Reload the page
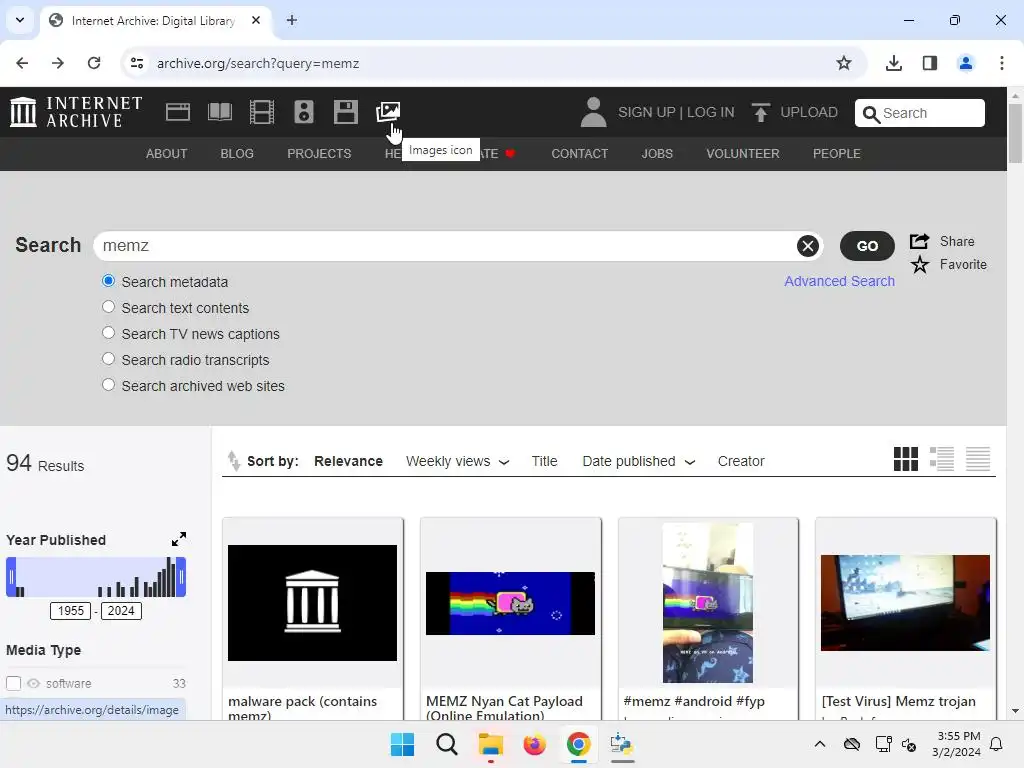The width and height of the screenshot is (1024, 768). pyautogui.click(x=94, y=63)
